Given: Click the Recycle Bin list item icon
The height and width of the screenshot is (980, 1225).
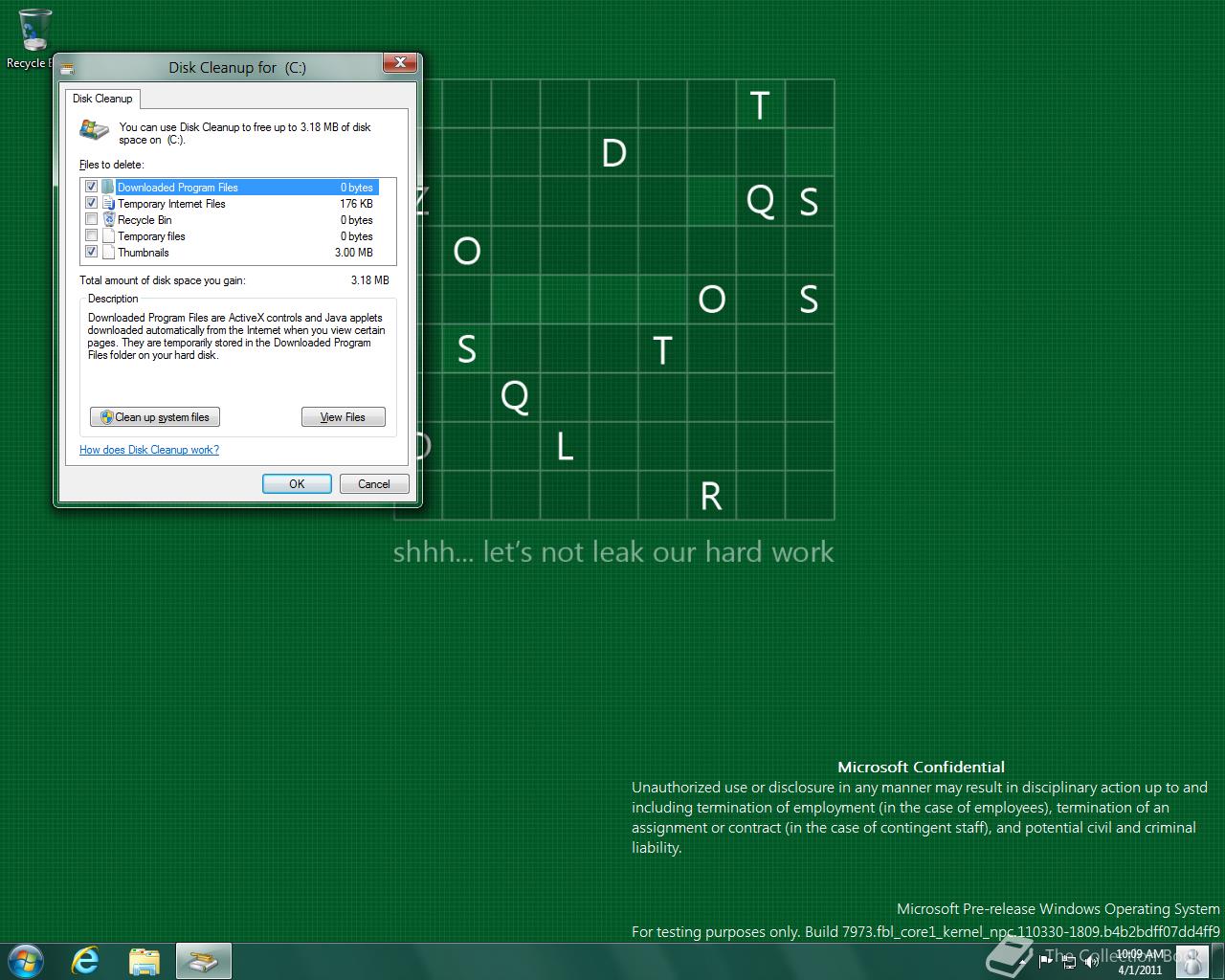Looking at the screenshot, I should click(108, 219).
